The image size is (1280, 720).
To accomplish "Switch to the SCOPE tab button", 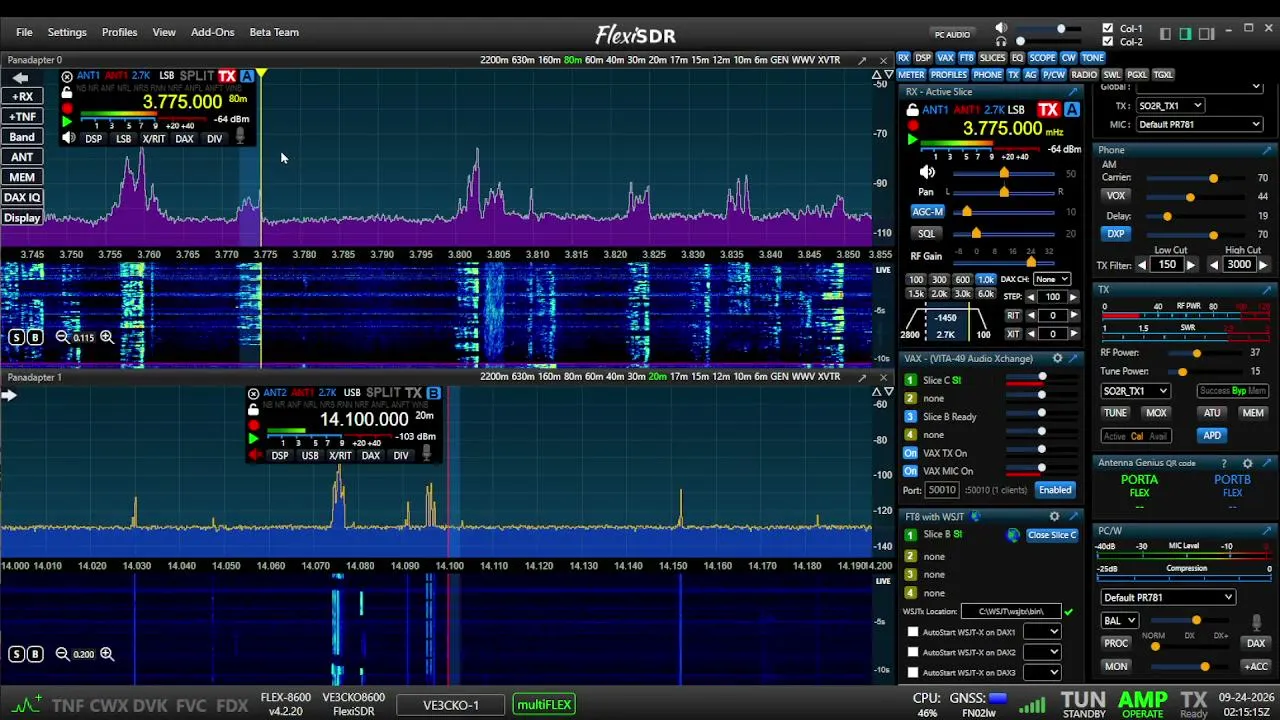I will coord(1042,58).
